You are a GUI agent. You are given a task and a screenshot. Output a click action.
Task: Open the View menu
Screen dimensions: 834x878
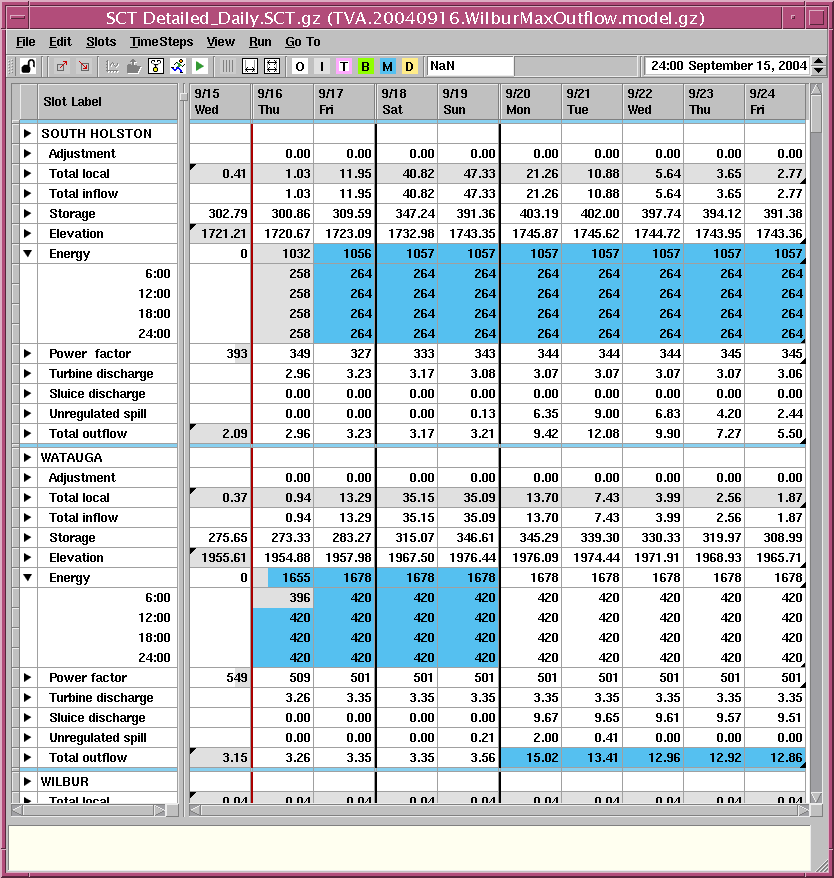[221, 42]
